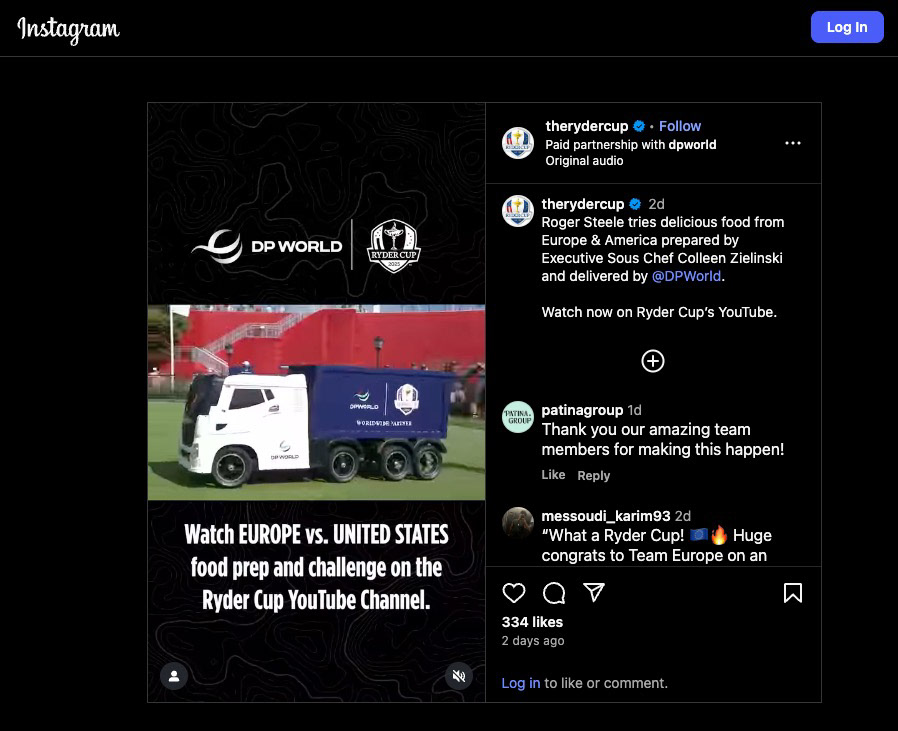
Task: Follow theryder cup account
Action: click(x=680, y=126)
